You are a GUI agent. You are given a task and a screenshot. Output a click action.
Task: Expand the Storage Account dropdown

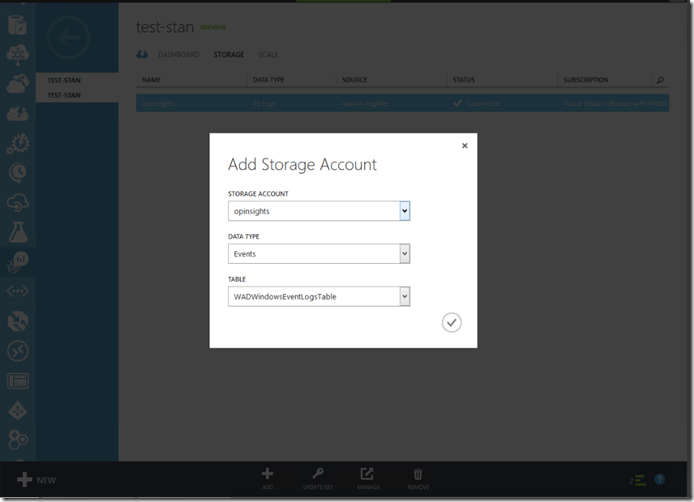tap(404, 211)
